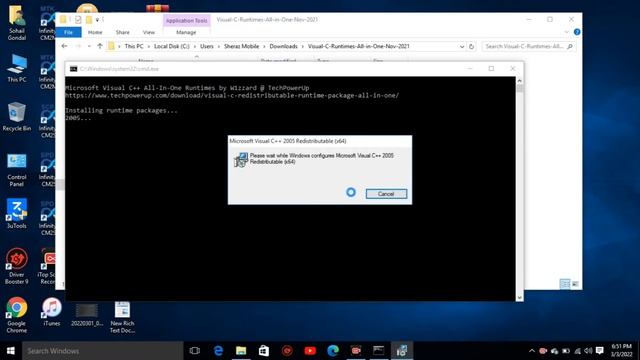The height and width of the screenshot is (360, 640).
Task: Go back in File Explorer
Action: click(64, 47)
